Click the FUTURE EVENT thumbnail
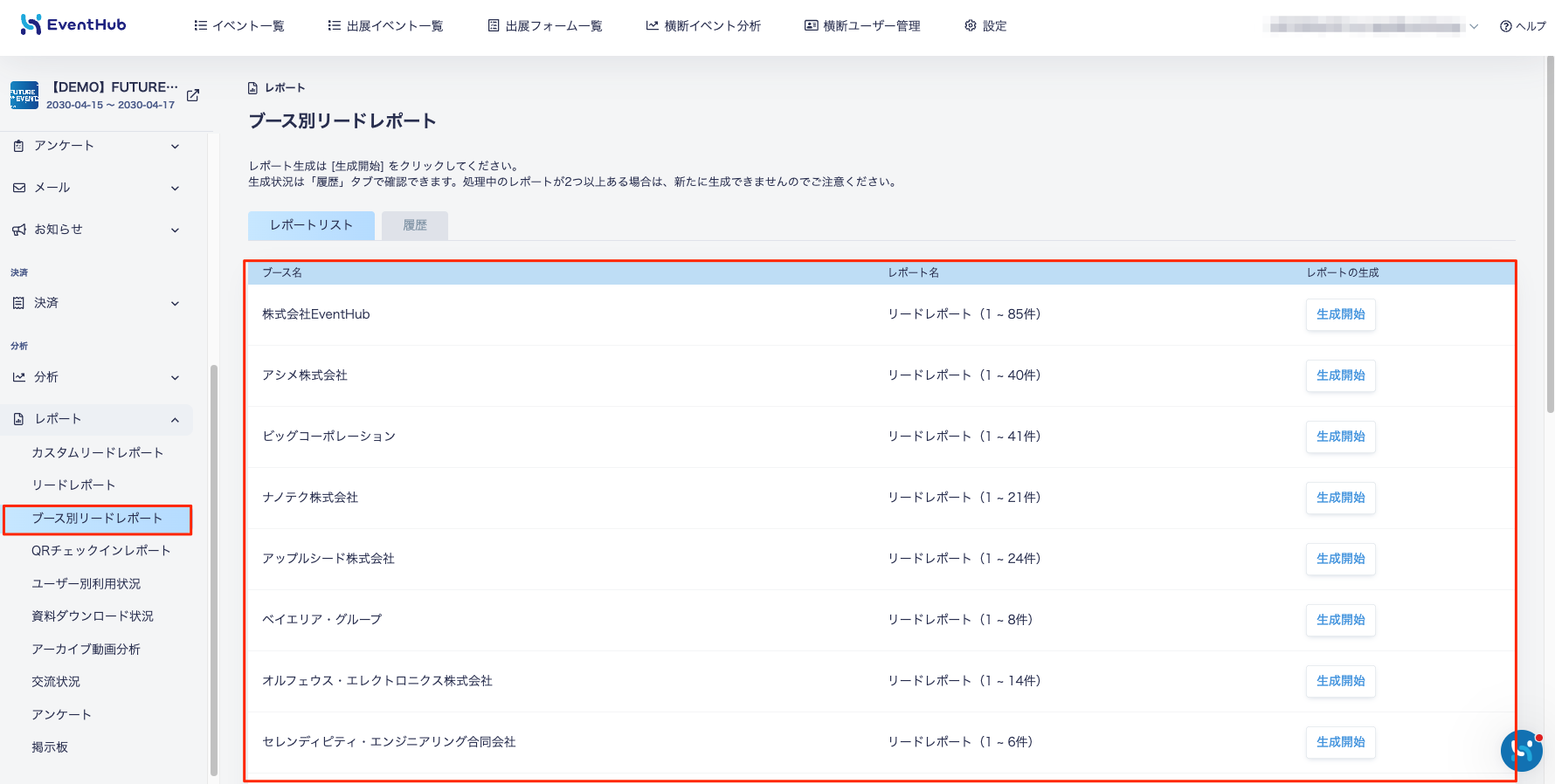The width and height of the screenshot is (1555, 784). tap(24, 95)
